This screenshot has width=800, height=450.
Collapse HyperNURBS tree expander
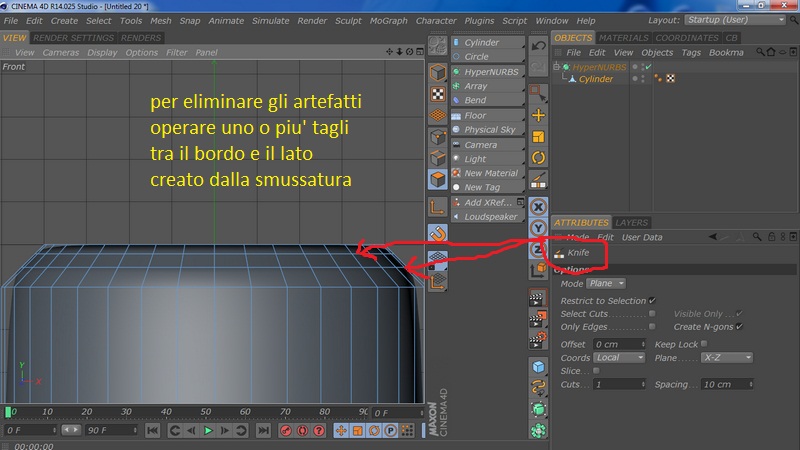coord(557,67)
